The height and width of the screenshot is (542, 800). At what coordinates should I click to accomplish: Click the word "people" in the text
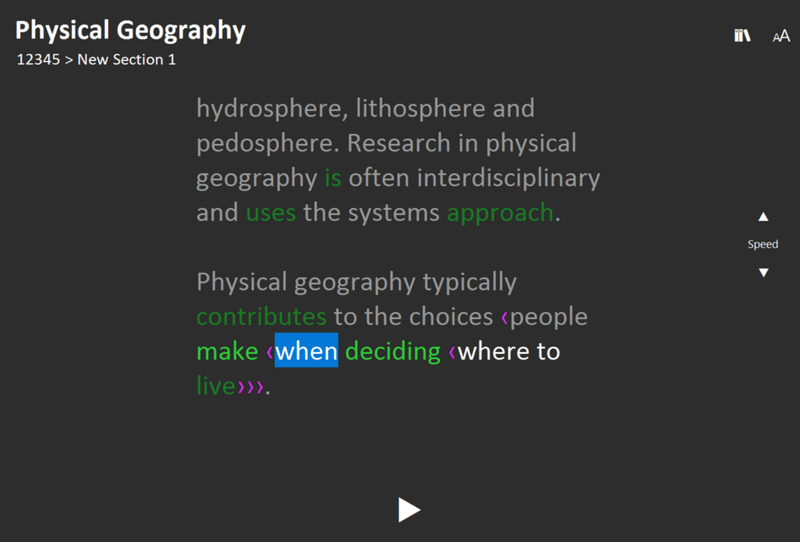coord(549,317)
